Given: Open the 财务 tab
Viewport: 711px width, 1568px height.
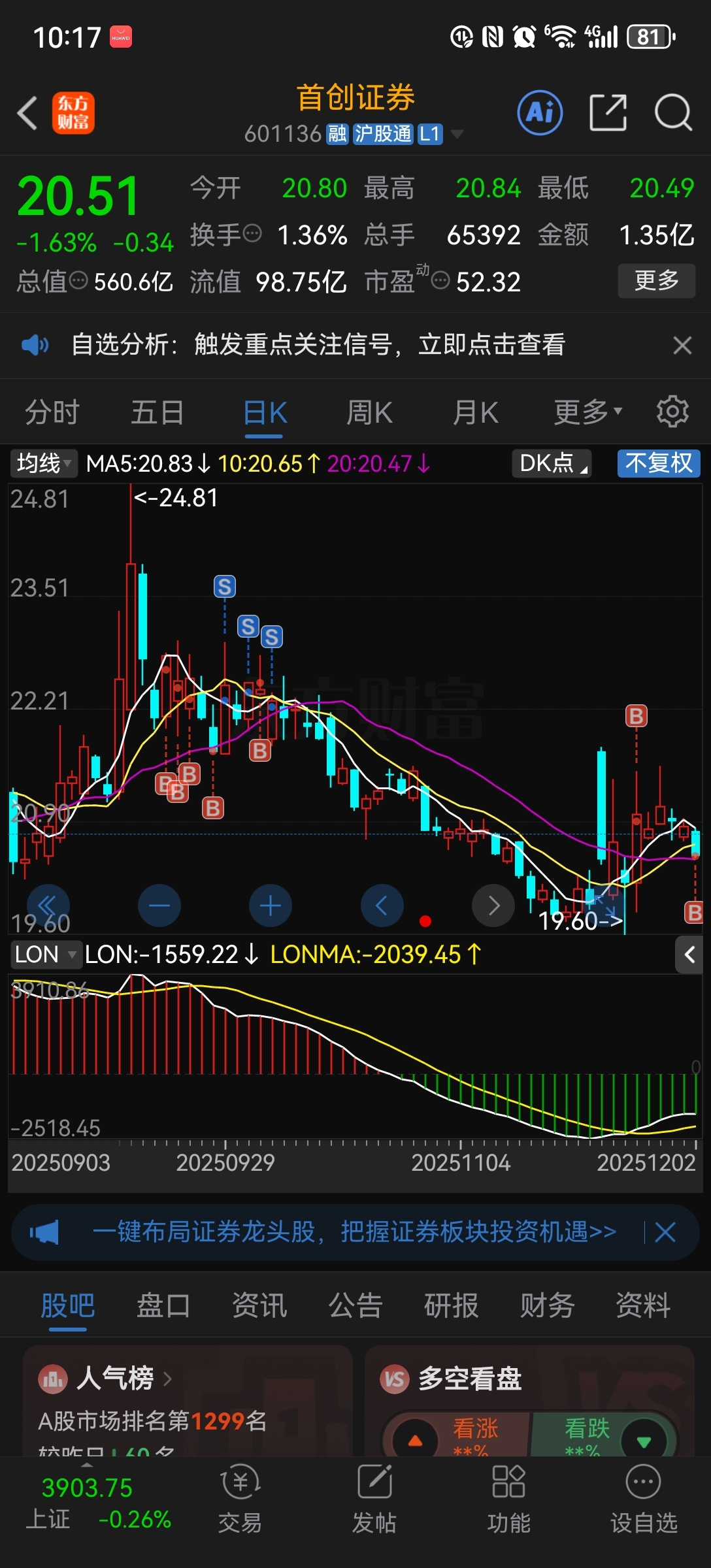Looking at the screenshot, I should (x=548, y=1306).
